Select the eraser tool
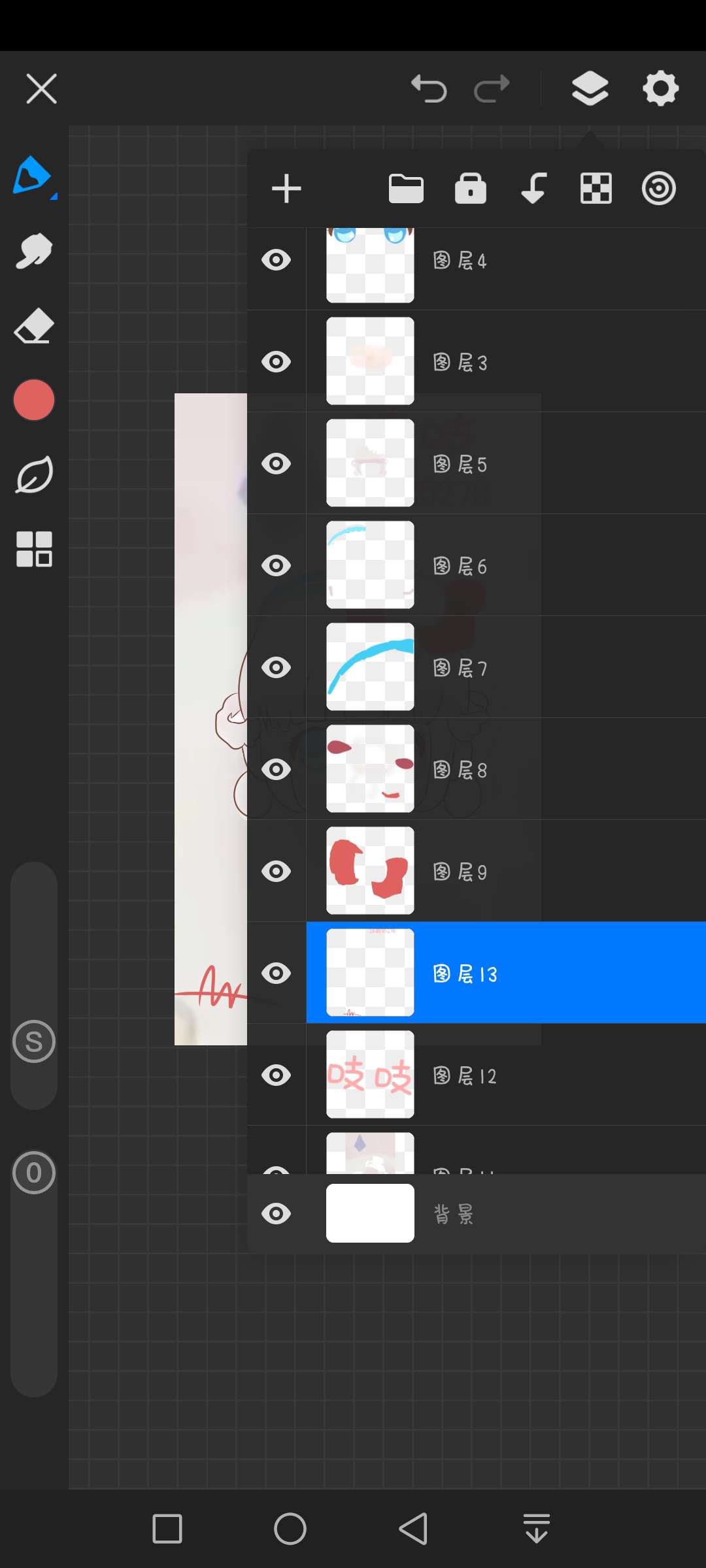This screenshot has width=706, height=1568. point(33,326)
